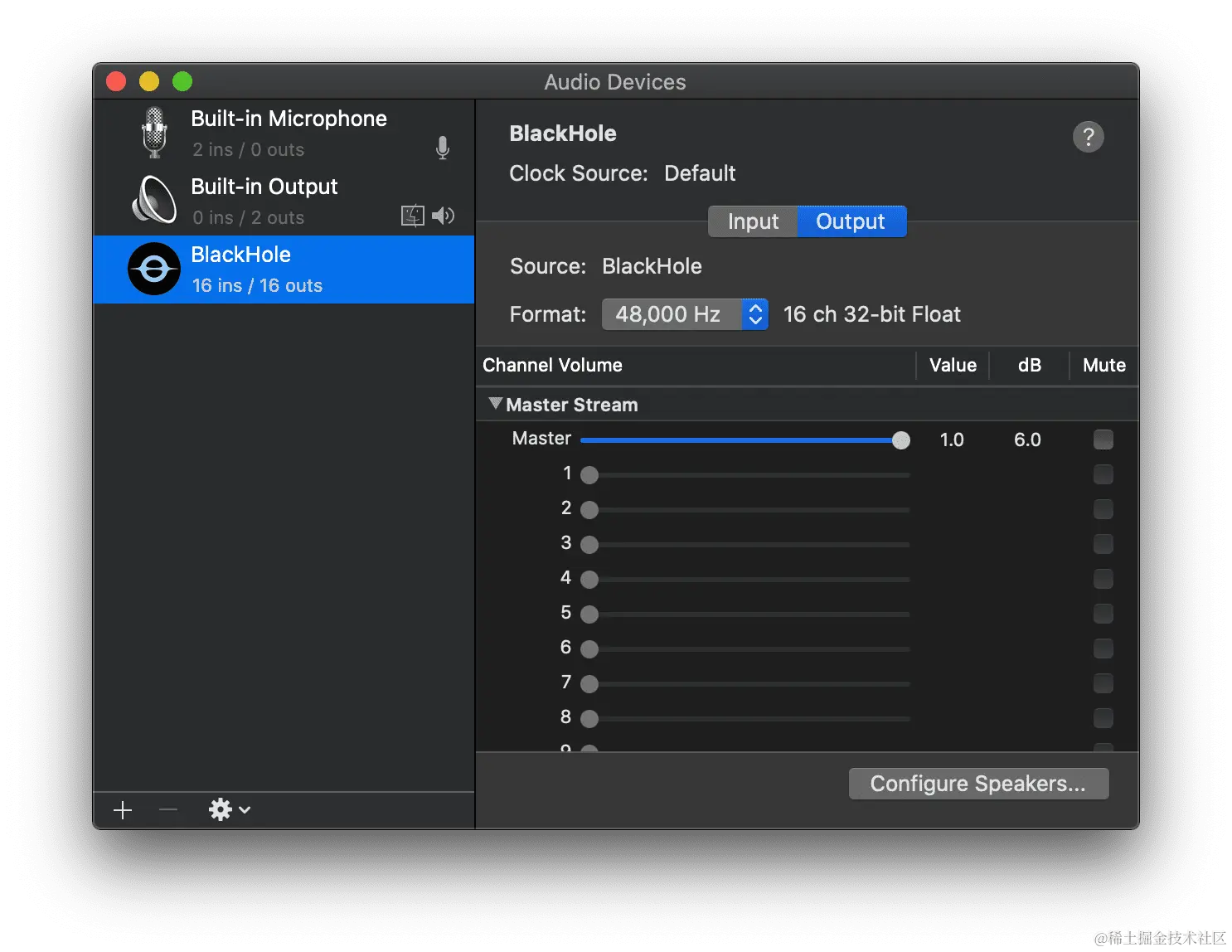Click the Configure Speakers button
The image size is (1232, 952).
pos(978,784)
